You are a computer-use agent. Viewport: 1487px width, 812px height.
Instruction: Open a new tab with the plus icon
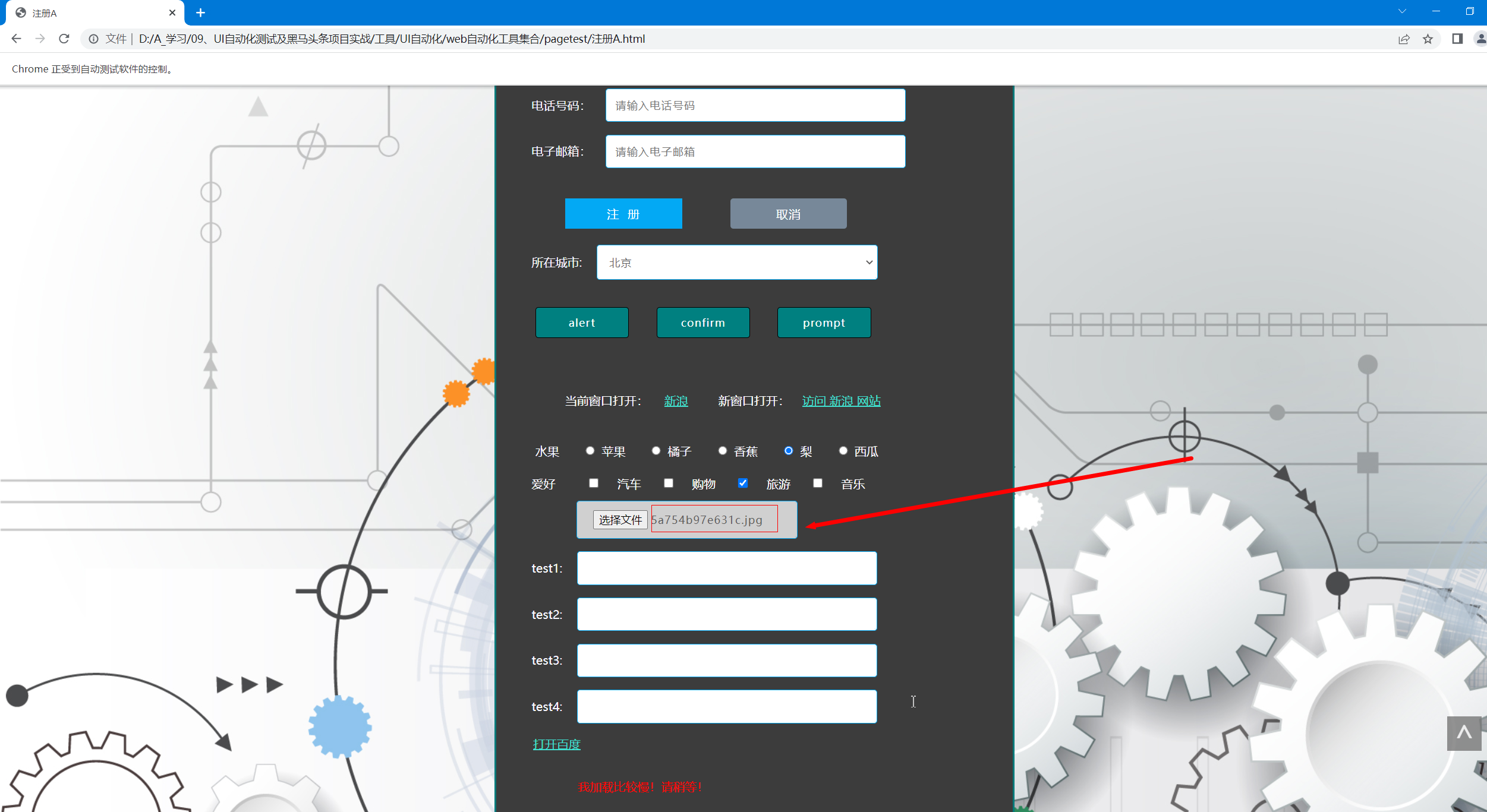[200, 12]
